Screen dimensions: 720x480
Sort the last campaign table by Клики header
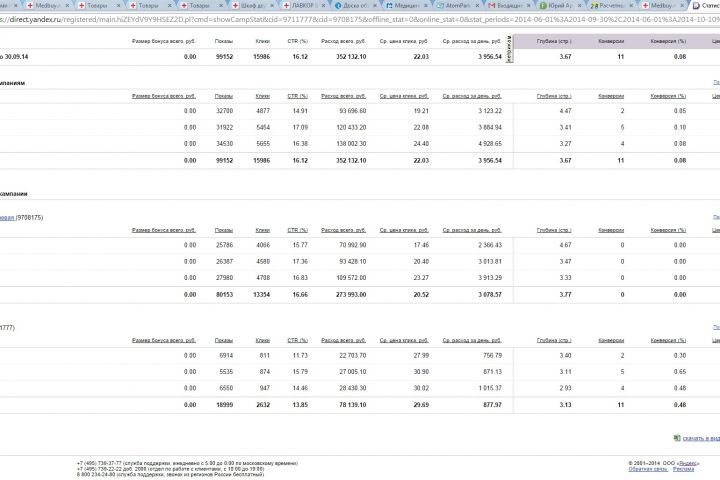pyautogui.click(x=263, y=340)
